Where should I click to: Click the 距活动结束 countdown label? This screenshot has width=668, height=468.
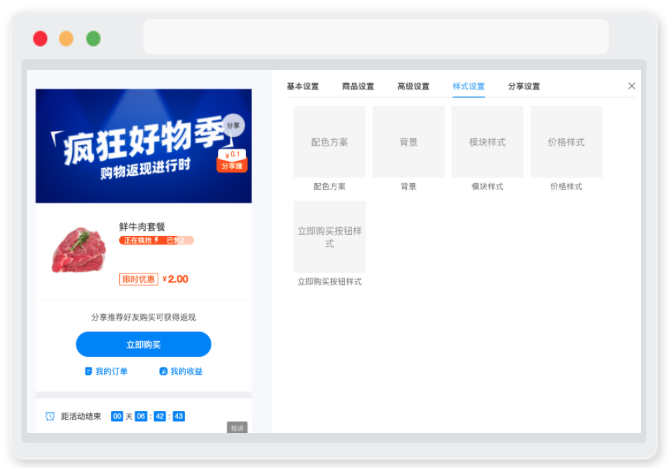coord(81,416)
